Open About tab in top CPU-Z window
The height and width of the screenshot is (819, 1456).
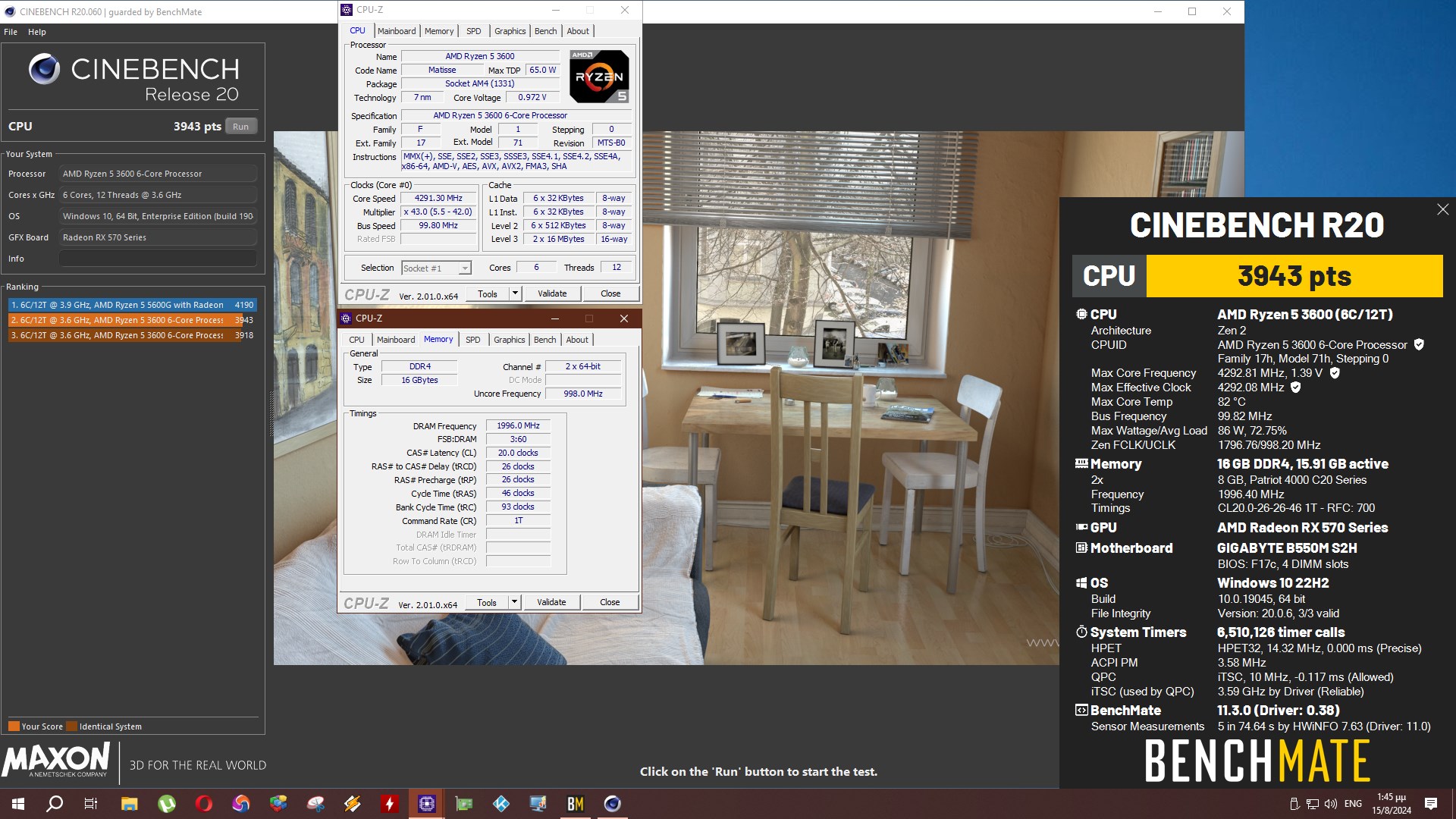(578, 31)
